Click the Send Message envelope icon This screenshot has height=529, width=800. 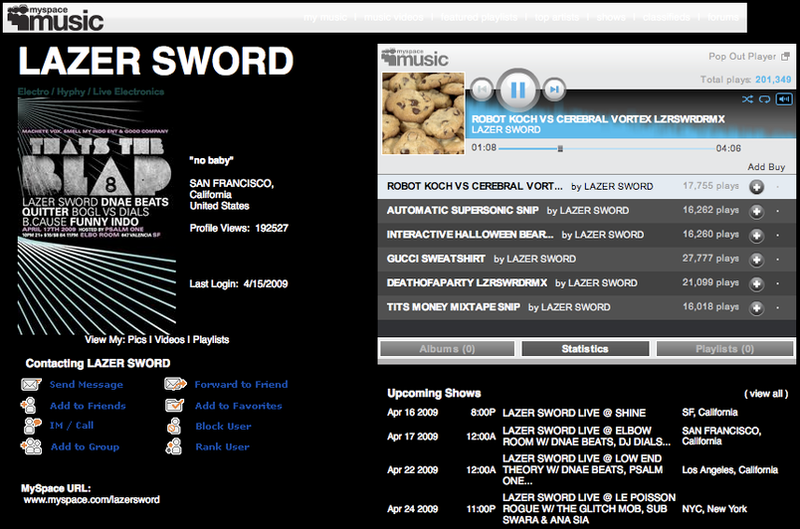pyautogui.click(x=31, y=384)
